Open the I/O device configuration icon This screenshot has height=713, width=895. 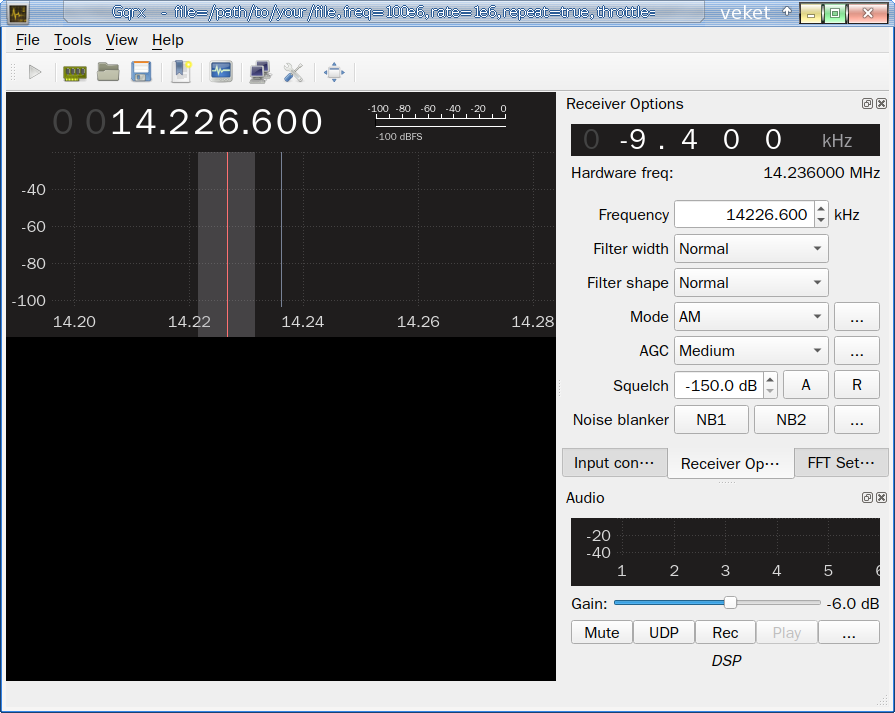(75, 72)
